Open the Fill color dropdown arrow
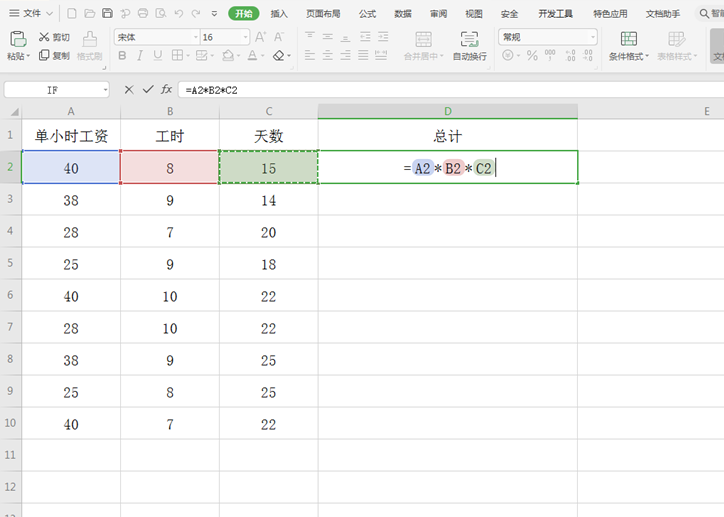Screen dimensions: 724x517 pos(239,56)
